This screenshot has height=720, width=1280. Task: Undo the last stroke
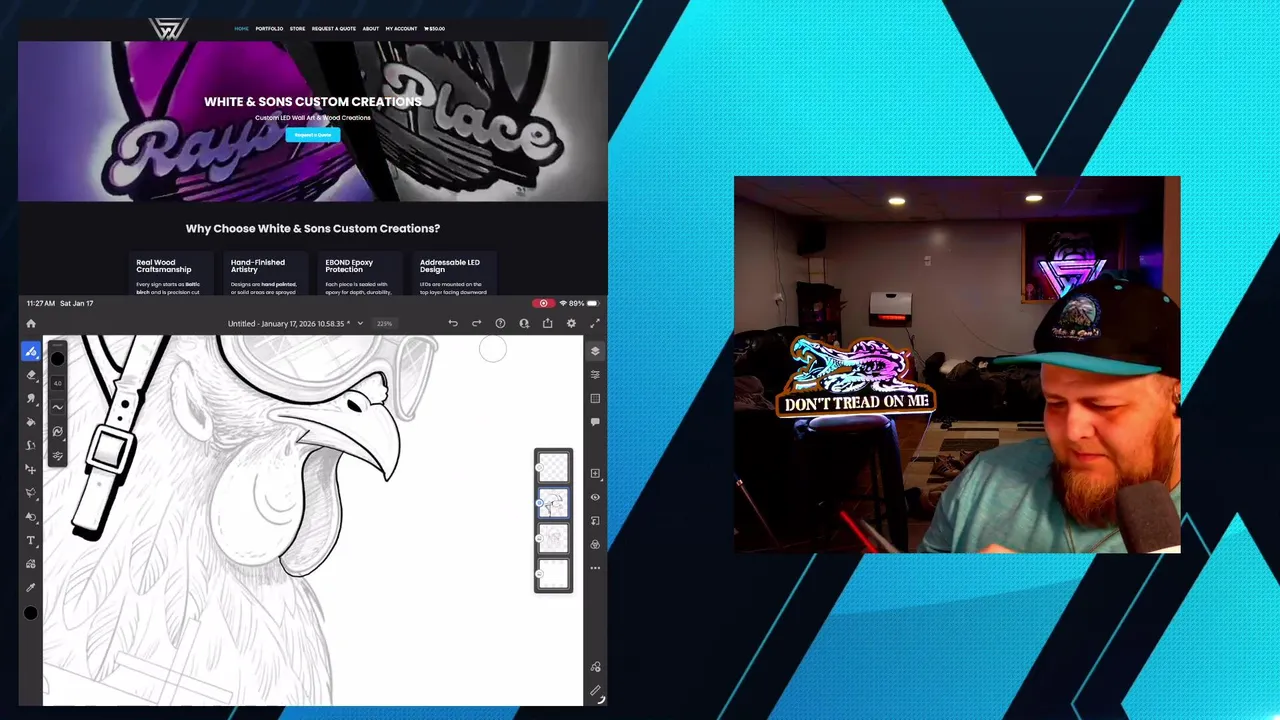click(x=453, y=323)
